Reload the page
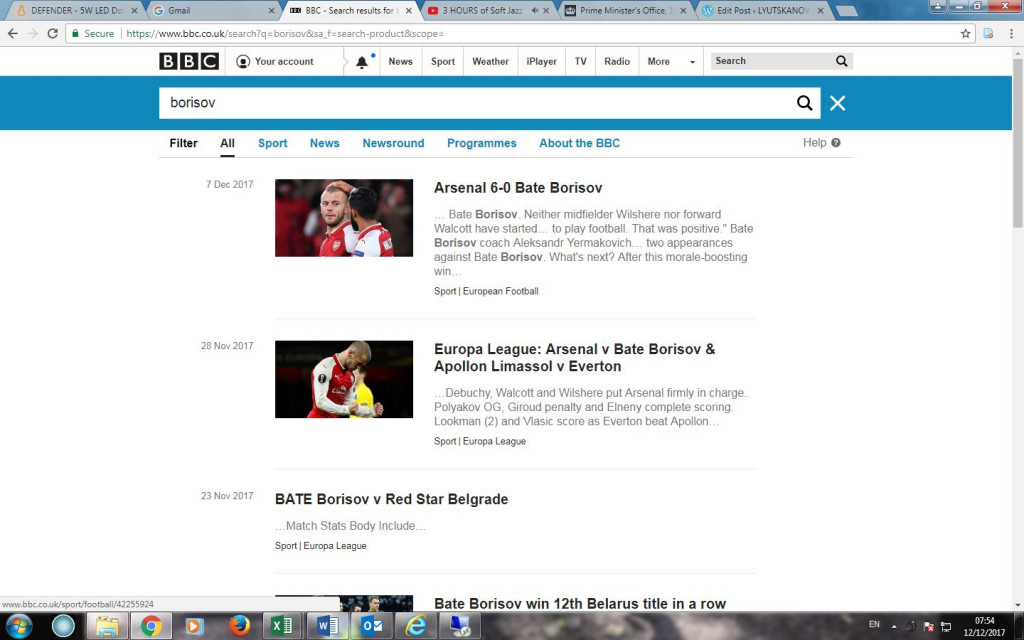1024x640 pixels. 52,33
